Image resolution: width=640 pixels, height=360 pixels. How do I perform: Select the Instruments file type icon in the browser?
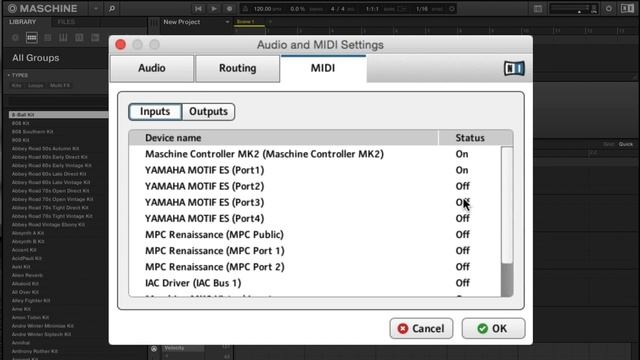click(x=63, y=38)
